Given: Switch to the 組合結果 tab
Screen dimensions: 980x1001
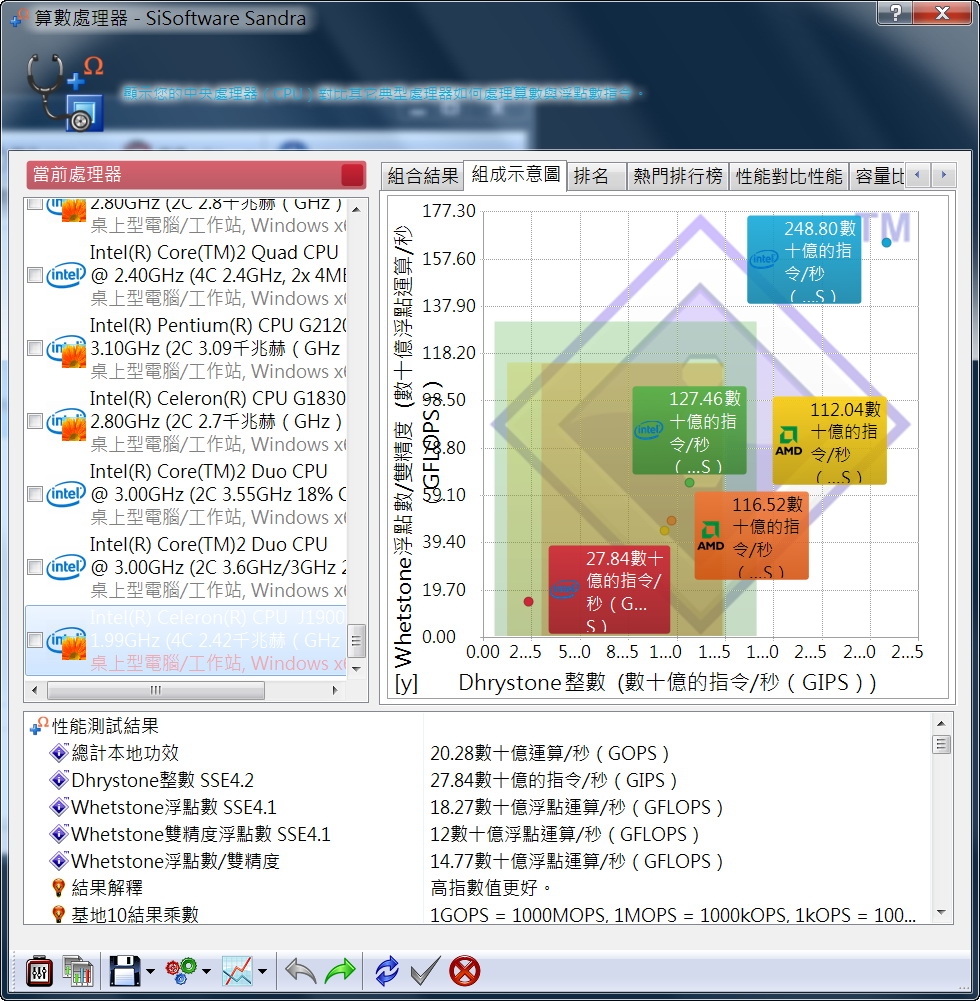Looking at the screenshot, I should pyautogui.click(x=423, y=176).
